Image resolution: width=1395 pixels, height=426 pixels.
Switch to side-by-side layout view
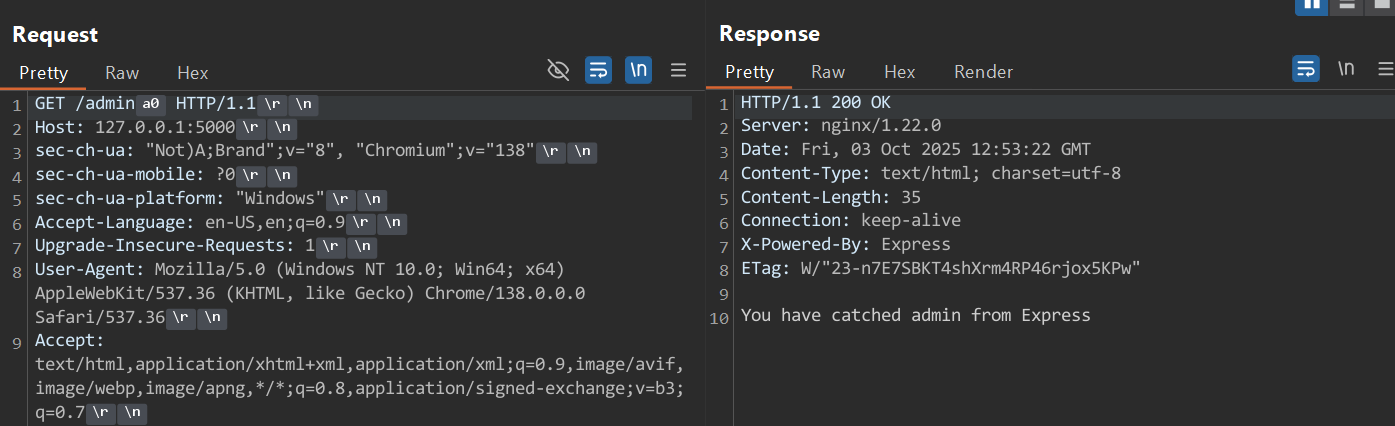(x=1311, y=5)
